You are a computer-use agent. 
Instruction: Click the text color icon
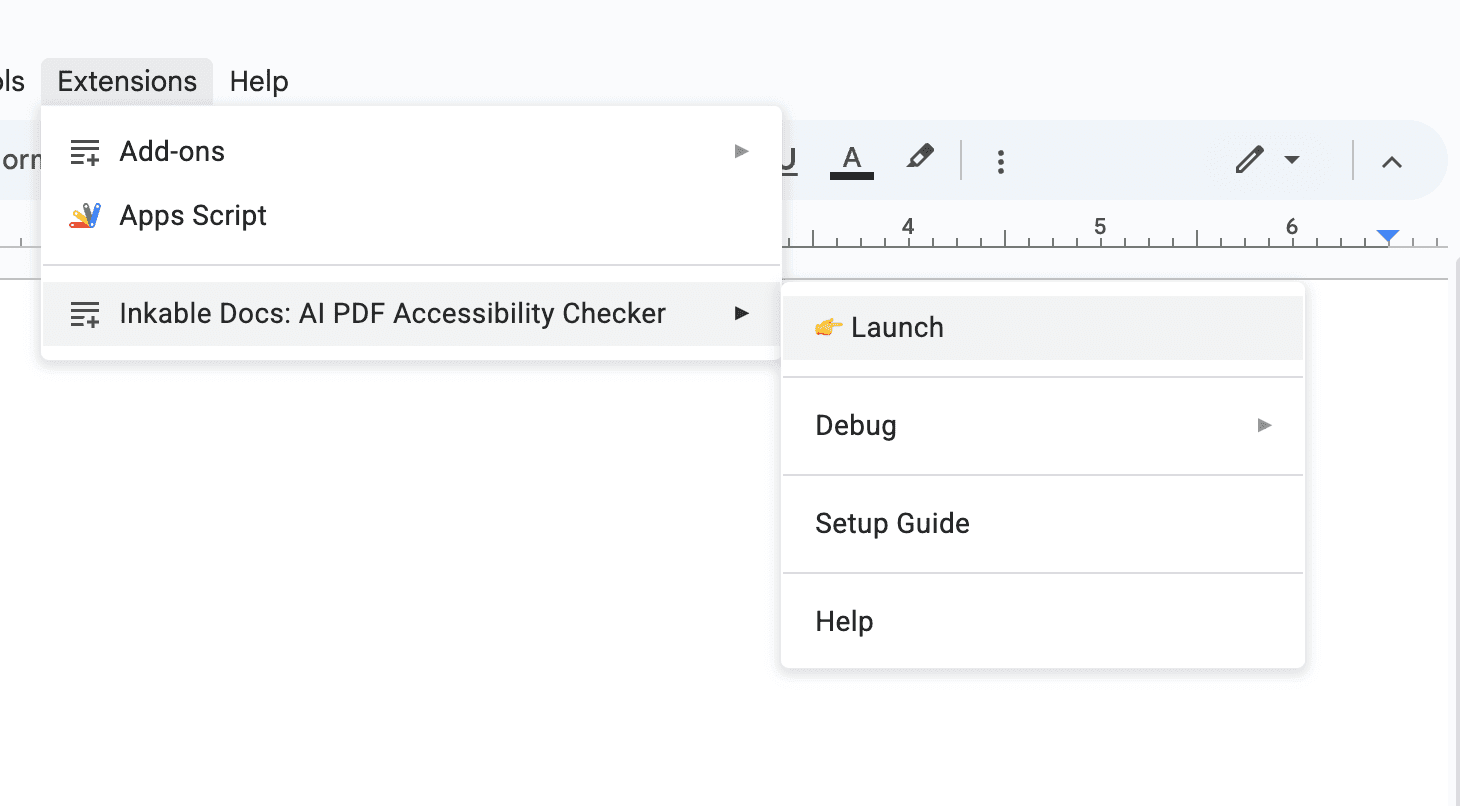click(851, 158)
